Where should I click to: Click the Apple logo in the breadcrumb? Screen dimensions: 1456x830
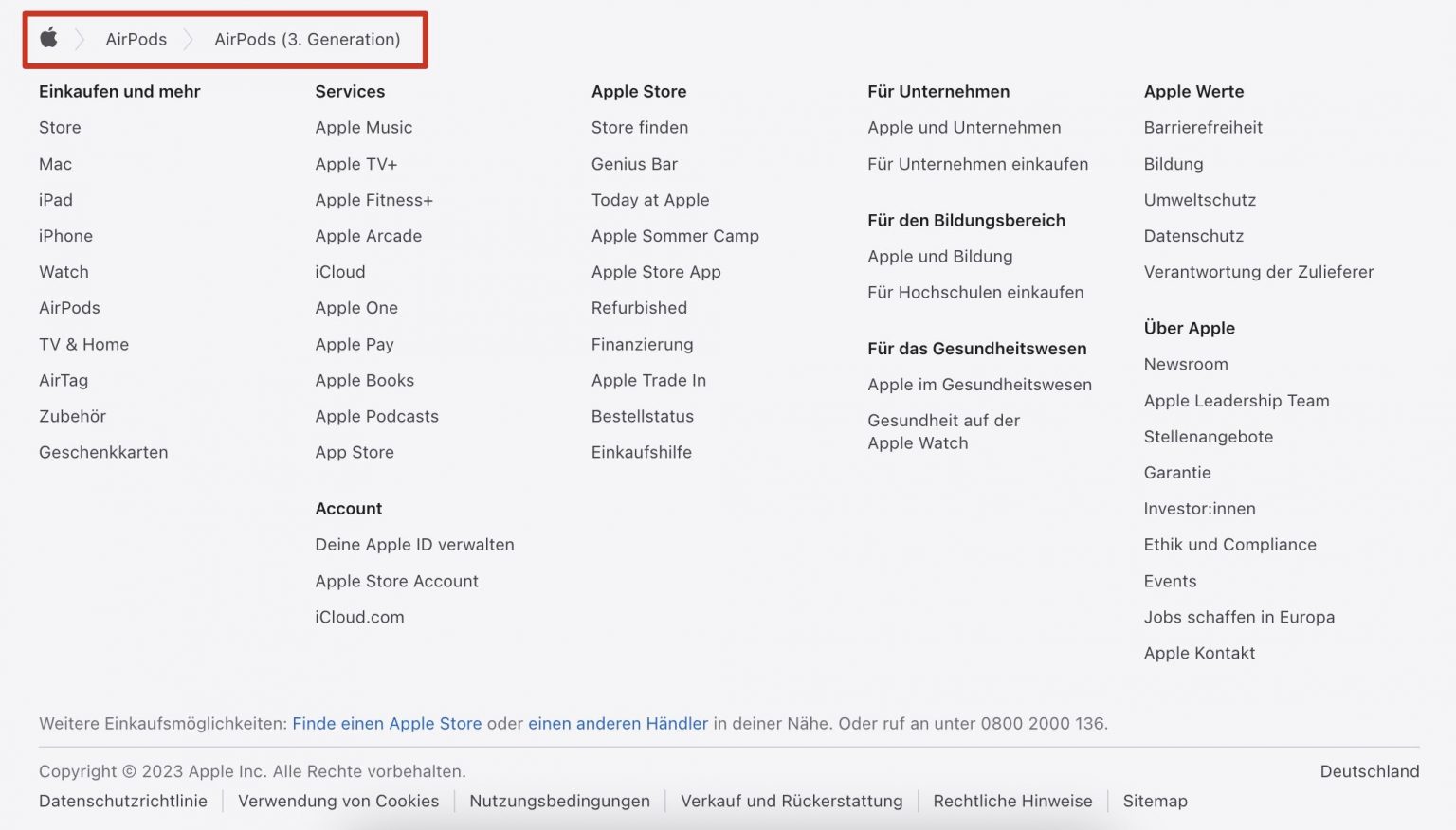[x=48, y=39]
